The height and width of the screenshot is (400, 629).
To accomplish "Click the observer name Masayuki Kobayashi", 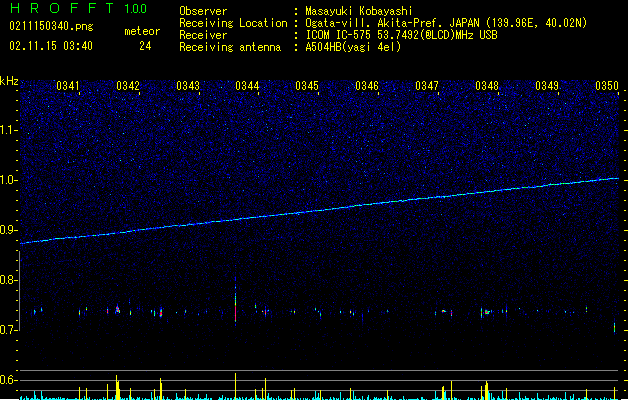I will click(x=359, y=11).
